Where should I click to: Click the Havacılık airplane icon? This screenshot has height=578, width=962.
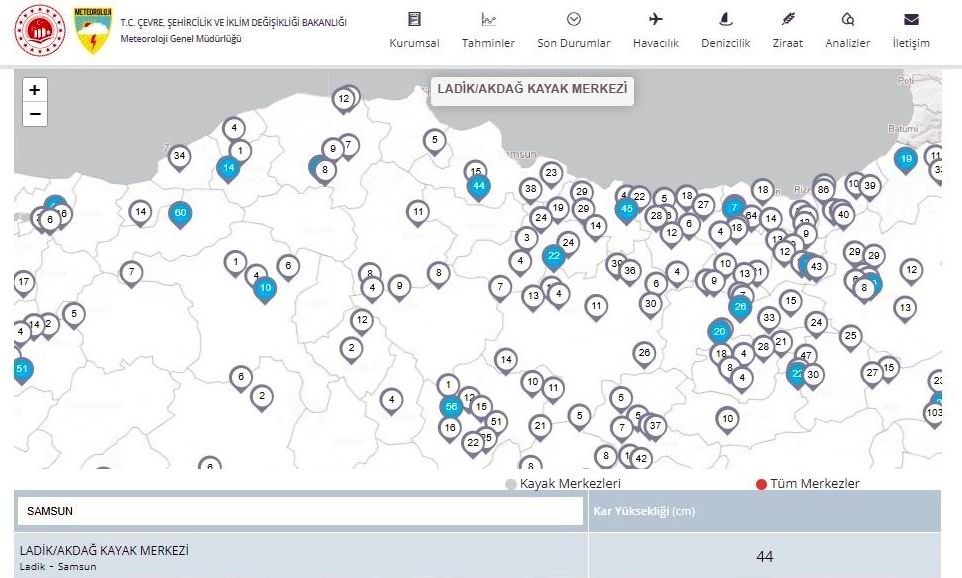pyautogui.click(x=656, y=20)
